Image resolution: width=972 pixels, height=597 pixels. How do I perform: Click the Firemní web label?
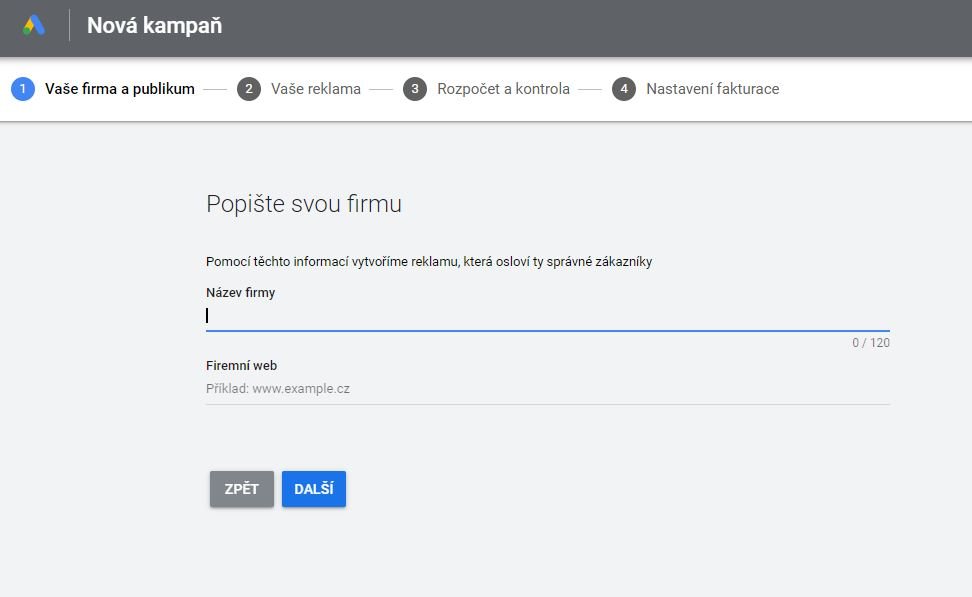pyautogui.click(x=241, y=366)
